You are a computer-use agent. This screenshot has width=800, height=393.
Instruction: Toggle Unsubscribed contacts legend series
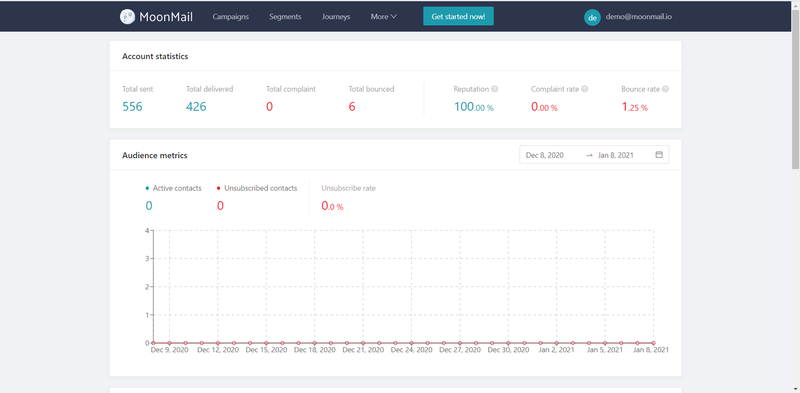point(257,188)
